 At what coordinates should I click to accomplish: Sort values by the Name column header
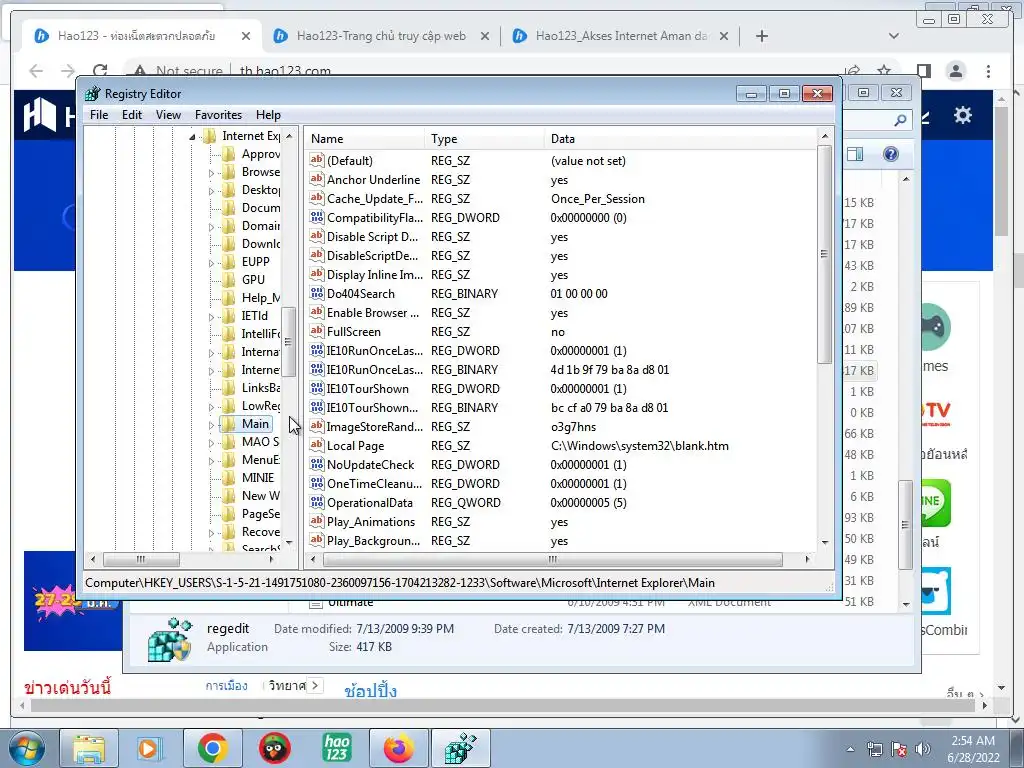click(365, 138)
